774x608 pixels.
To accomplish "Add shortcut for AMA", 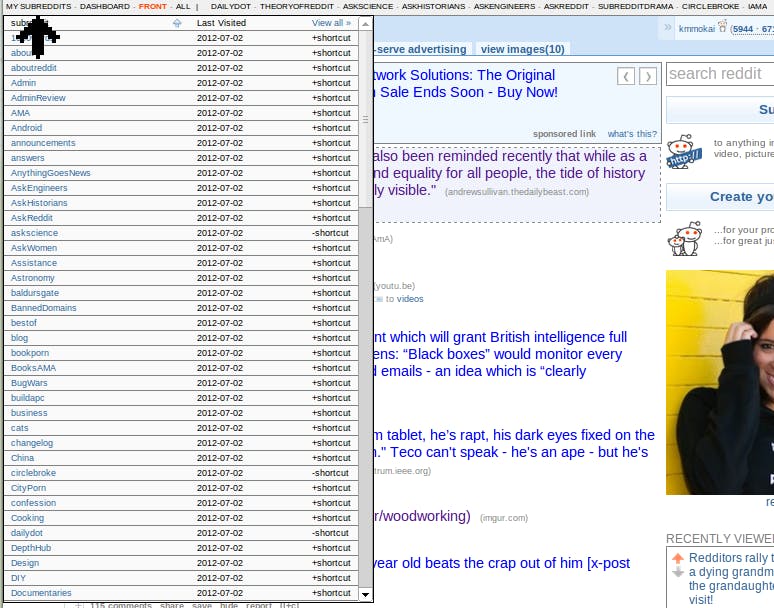I will 331,113.
